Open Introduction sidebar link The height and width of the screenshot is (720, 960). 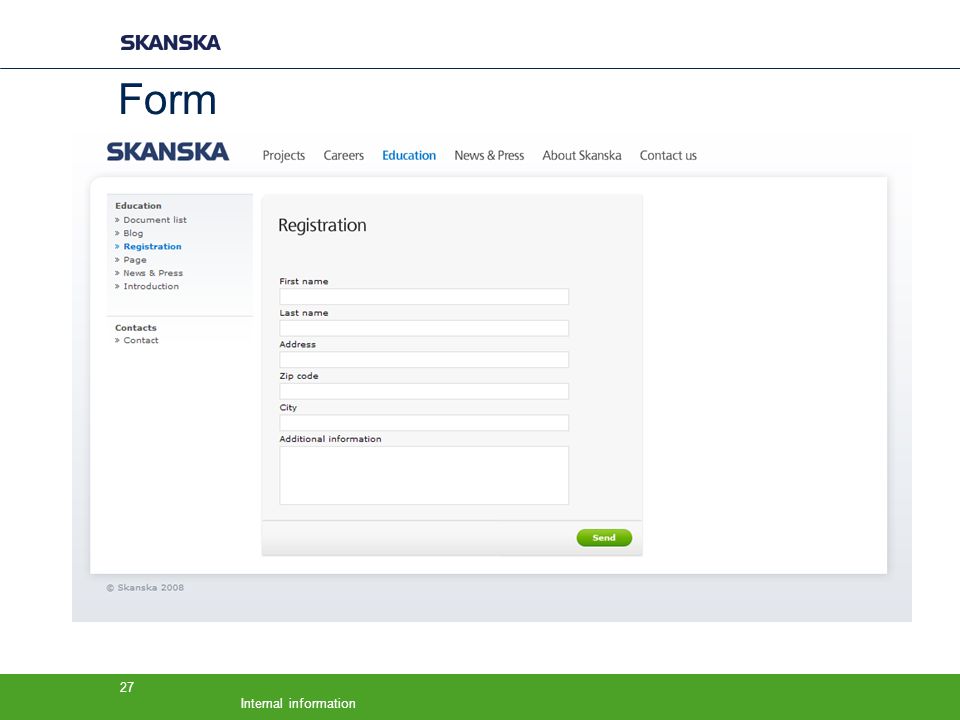[151, 286]
